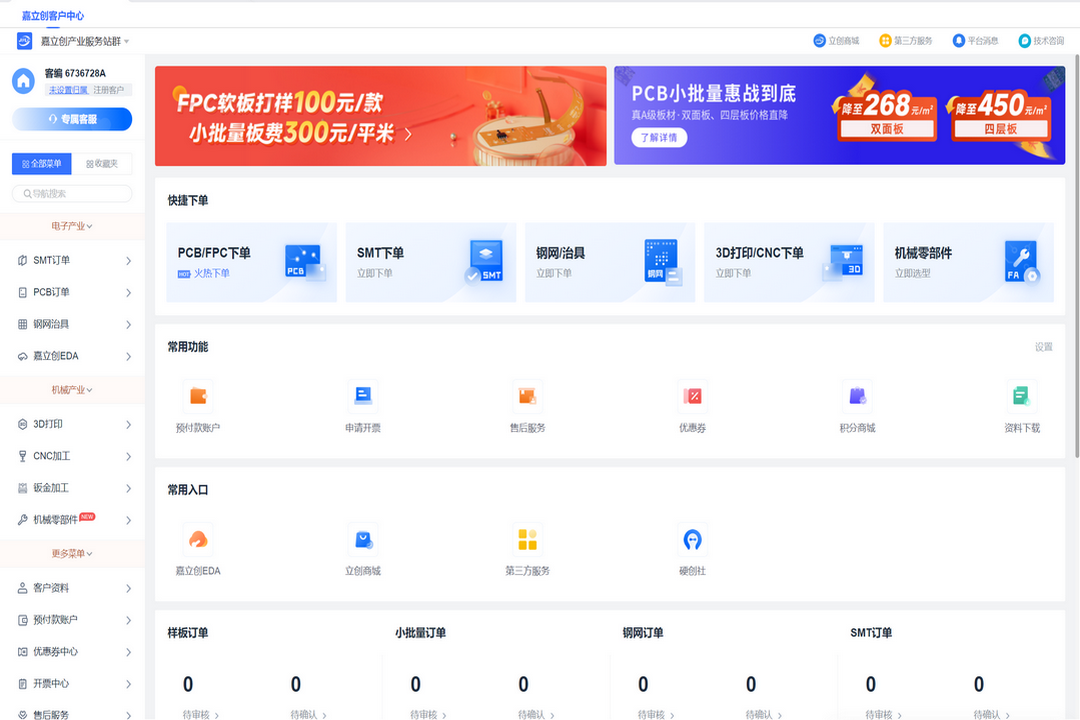
Task: Open the 售后服务 function icon under 常用功能
Action: click(528, 396)
